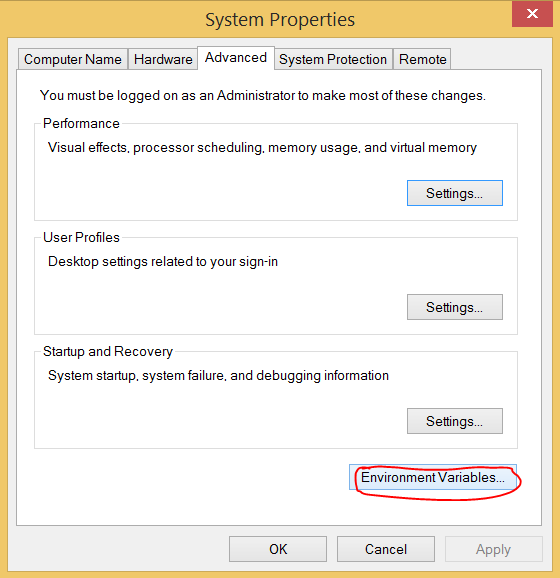Open Performance Settings button
The image size is (560, 578).
[x=455, y=193]
